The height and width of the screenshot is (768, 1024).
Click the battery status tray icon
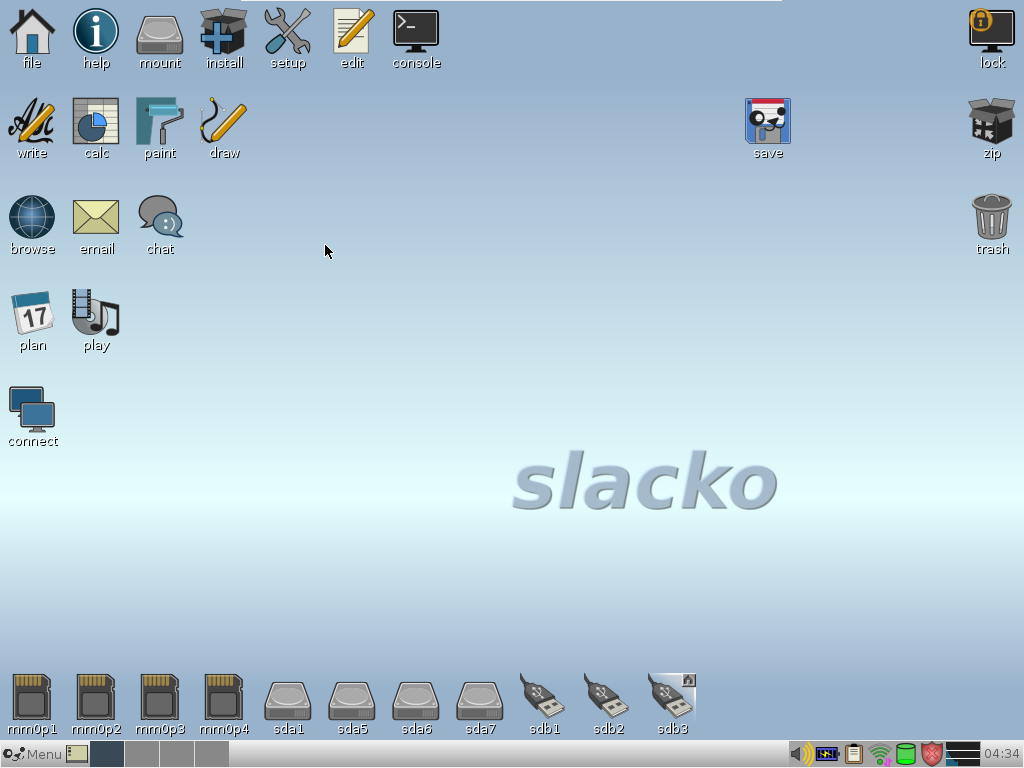tap(827, 754)
